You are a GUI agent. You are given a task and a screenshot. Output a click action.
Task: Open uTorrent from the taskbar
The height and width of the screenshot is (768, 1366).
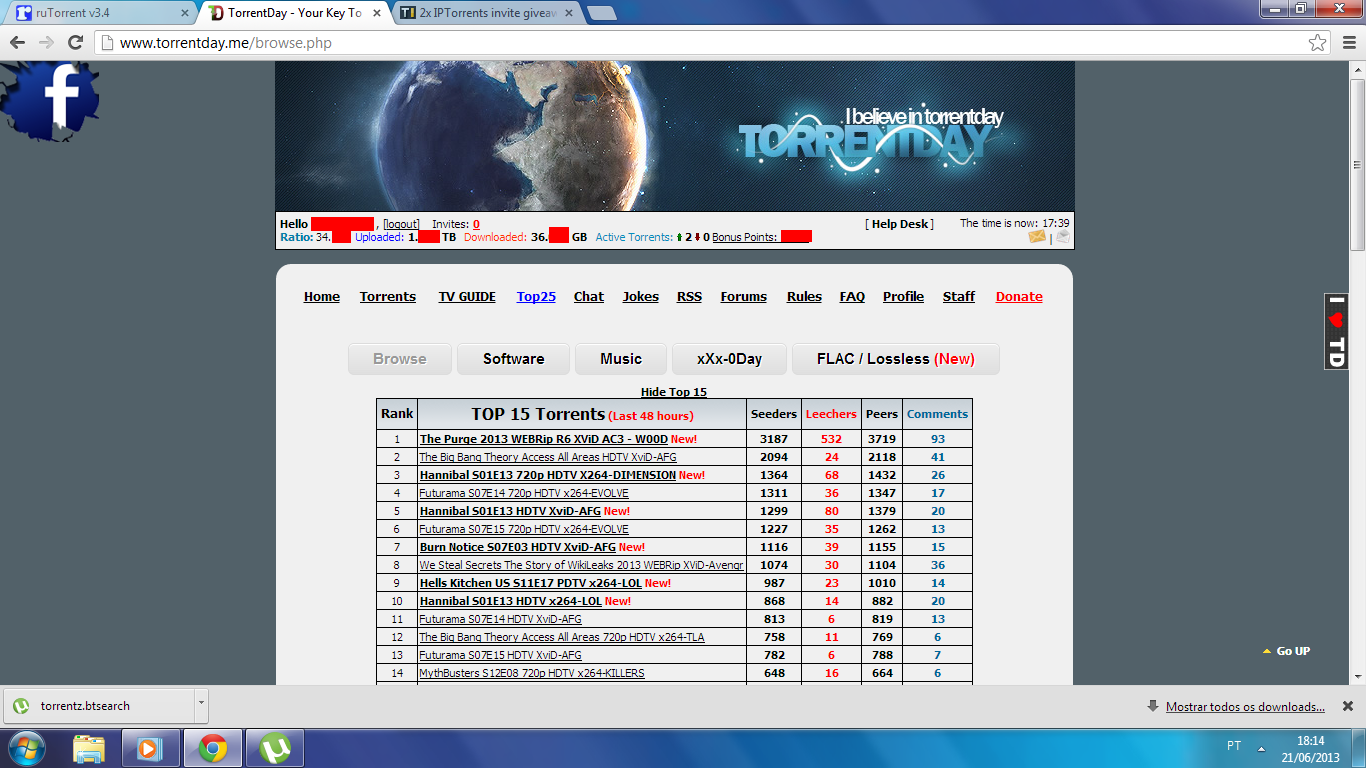click(275, 748)
